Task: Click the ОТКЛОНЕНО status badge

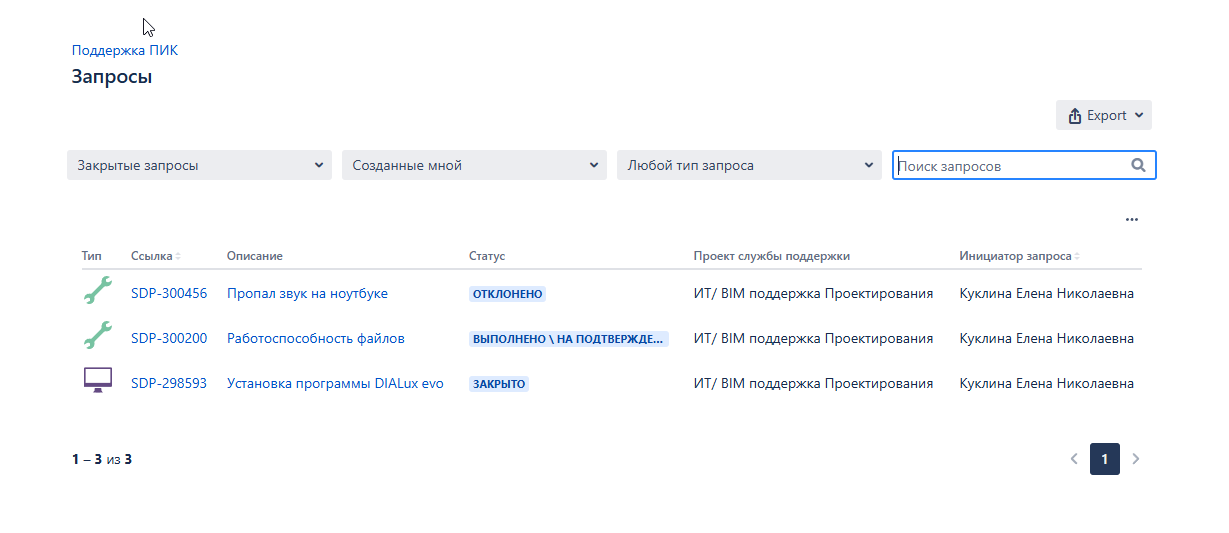Action: click(507, 294)
